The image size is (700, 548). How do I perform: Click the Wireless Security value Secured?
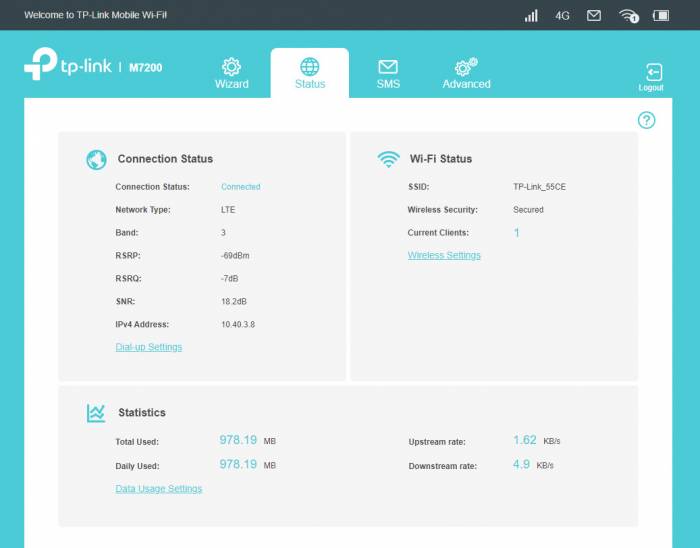528,210
